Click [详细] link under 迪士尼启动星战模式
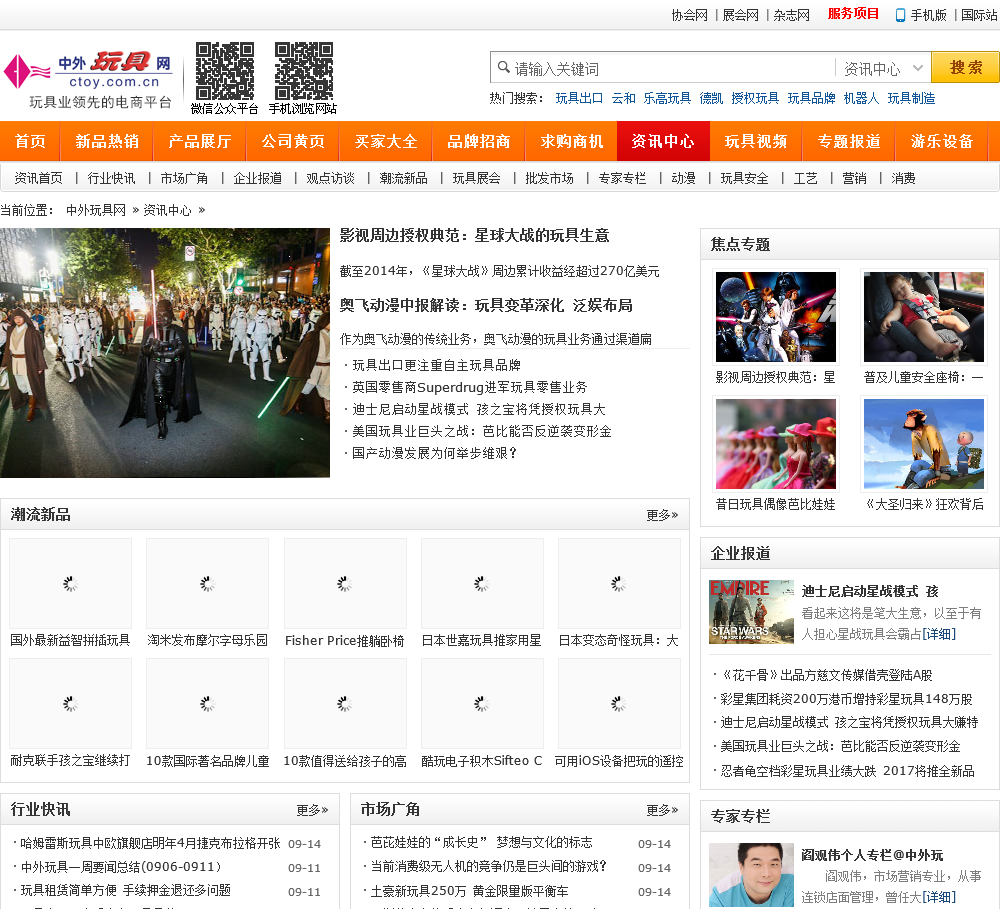This screenshot has height=909, width=1000. 940,634
